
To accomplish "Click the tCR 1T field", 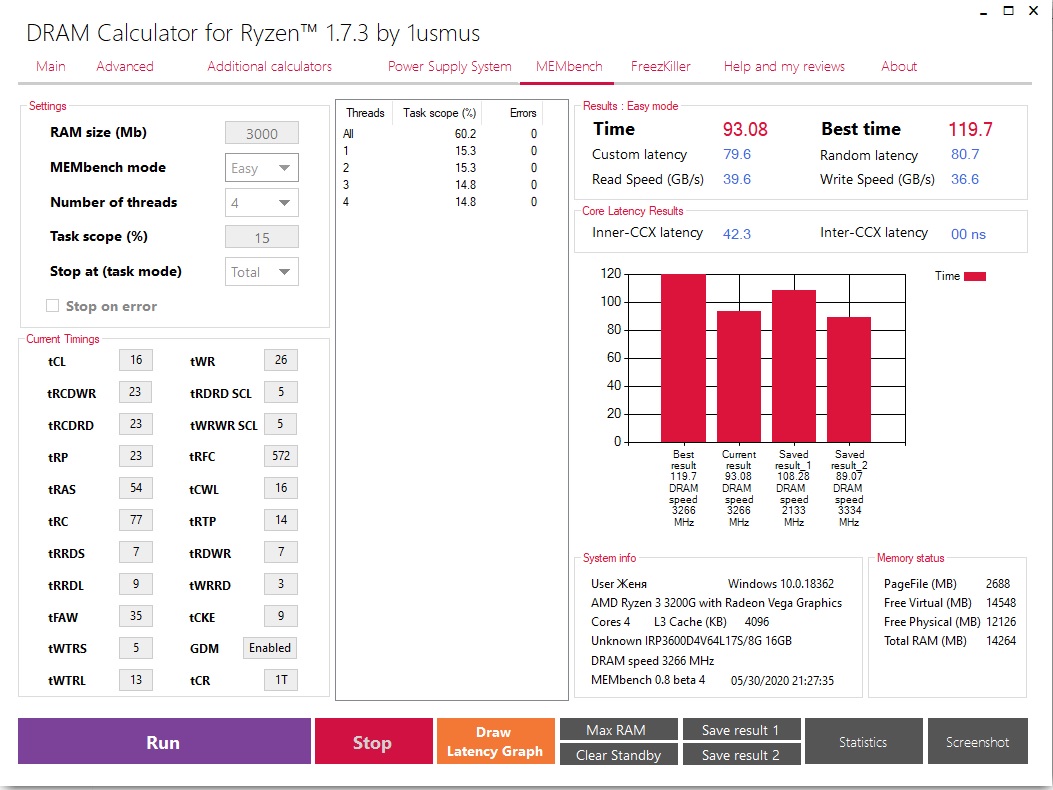I will click(x=281, y=680).
